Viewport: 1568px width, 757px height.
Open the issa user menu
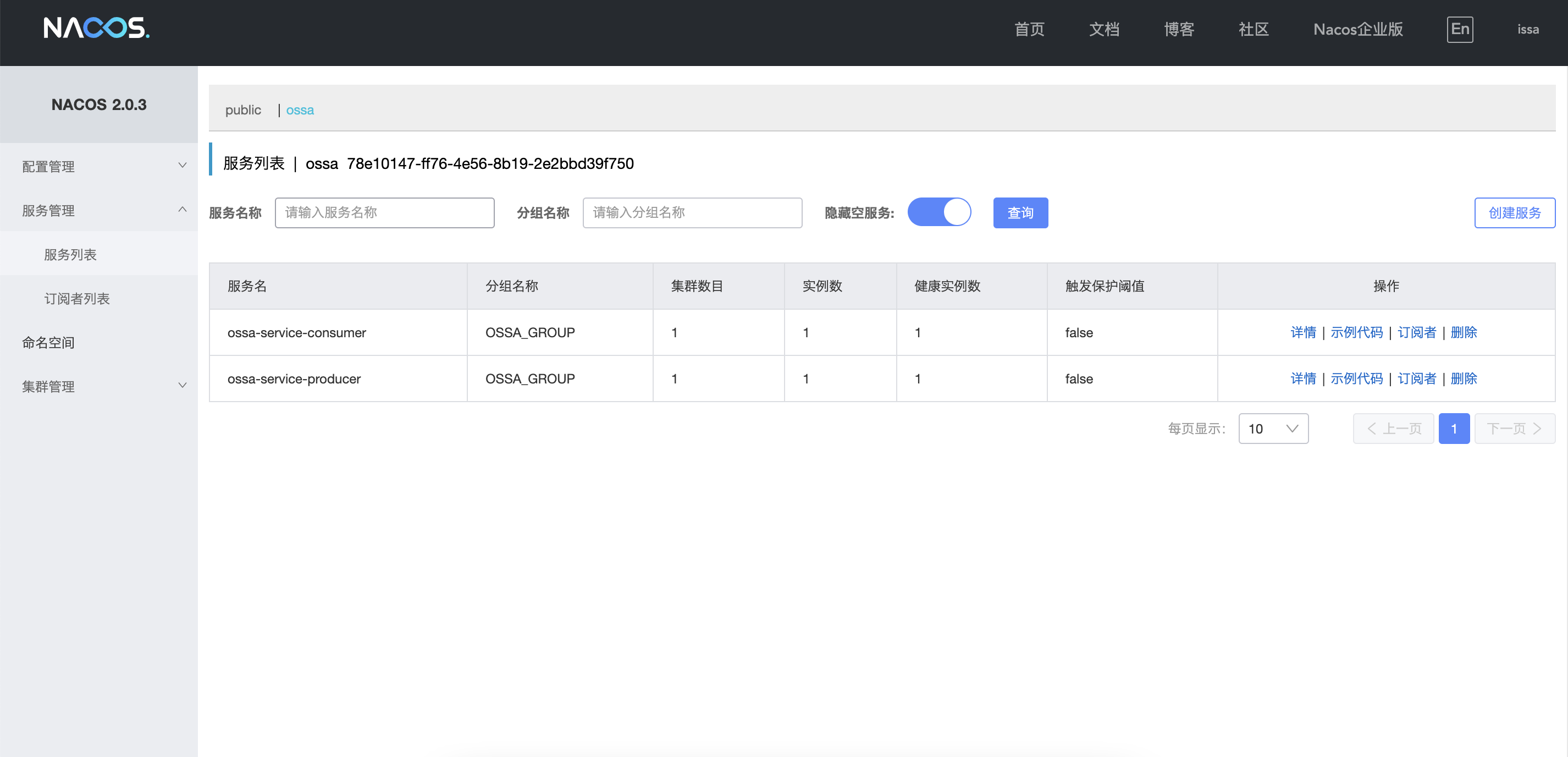click(x=1528, y=29)
